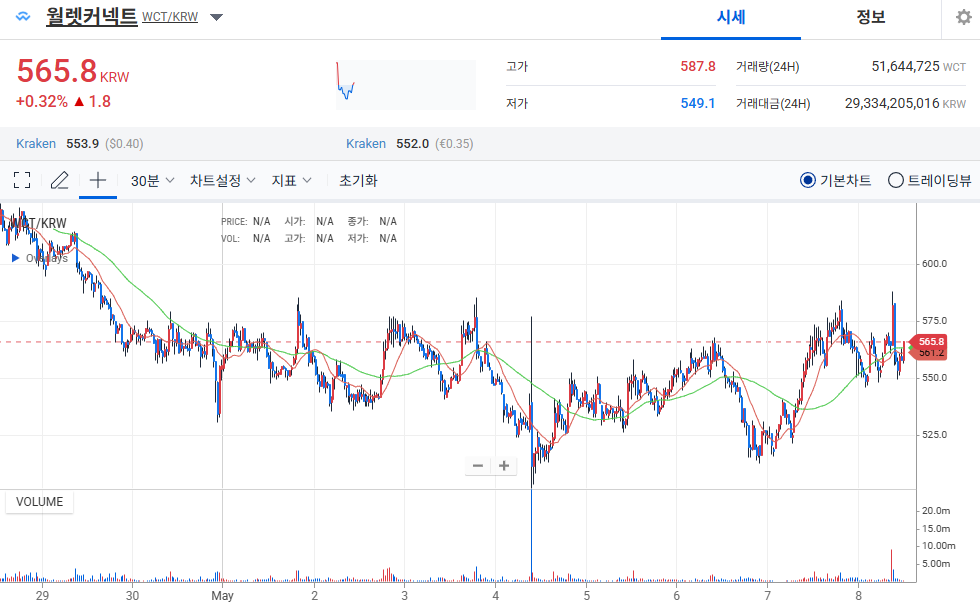Viewport: 980px width, 611px height.
Task: Click the 24H amount 29,334,205,016 KRW
Action: 905,103
